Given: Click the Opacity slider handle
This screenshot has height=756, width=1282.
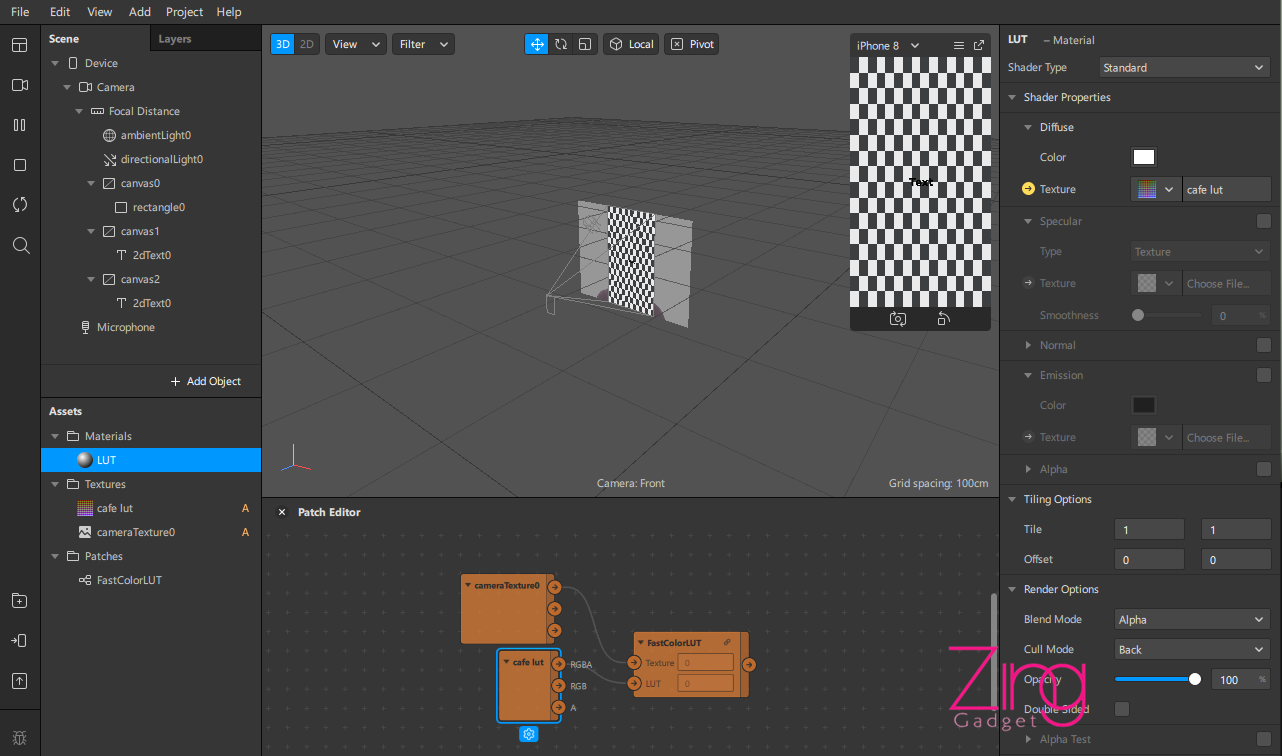Looking at the screenshot, I should [1194, 679].
